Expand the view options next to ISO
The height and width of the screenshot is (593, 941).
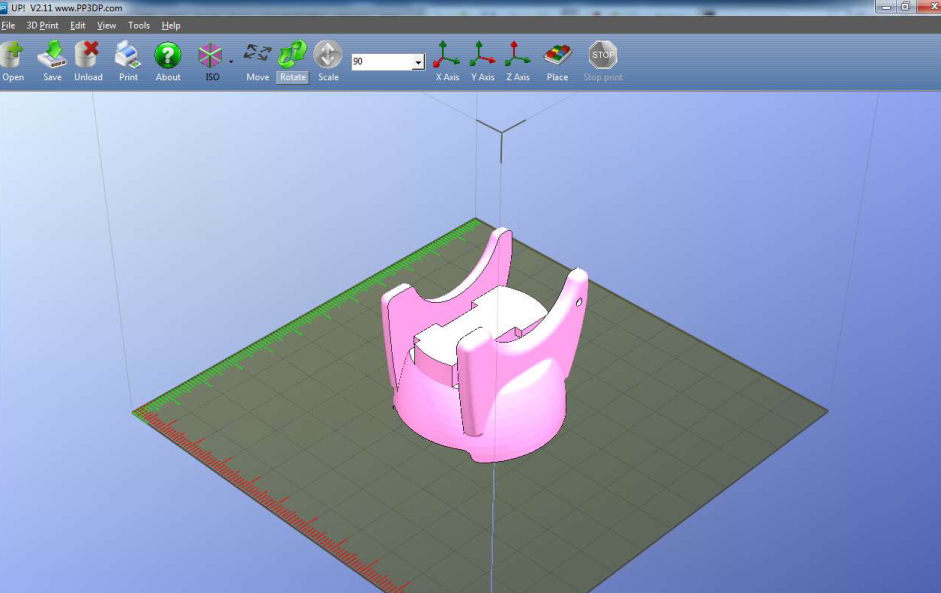(x=230, y=62)
